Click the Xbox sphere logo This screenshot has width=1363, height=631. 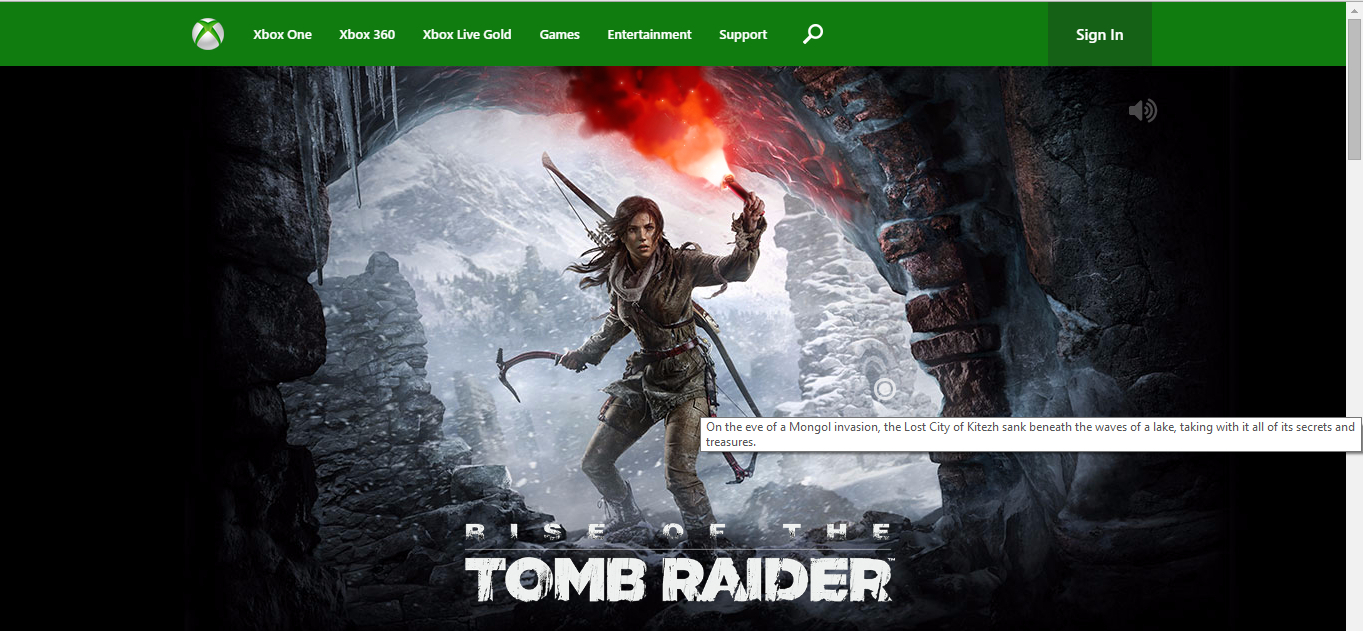click(208, 34)
